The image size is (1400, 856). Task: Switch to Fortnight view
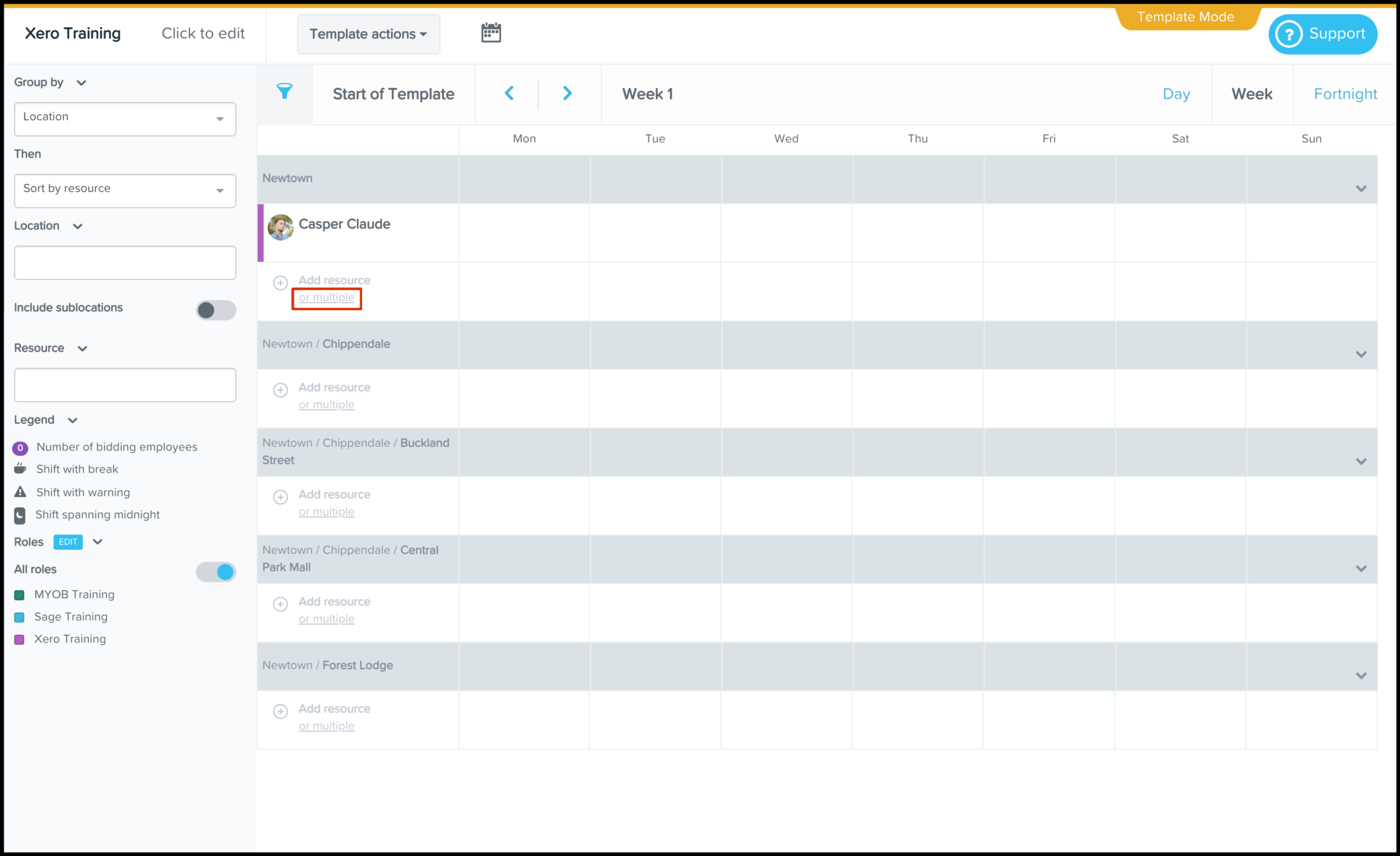(1345, 94)
